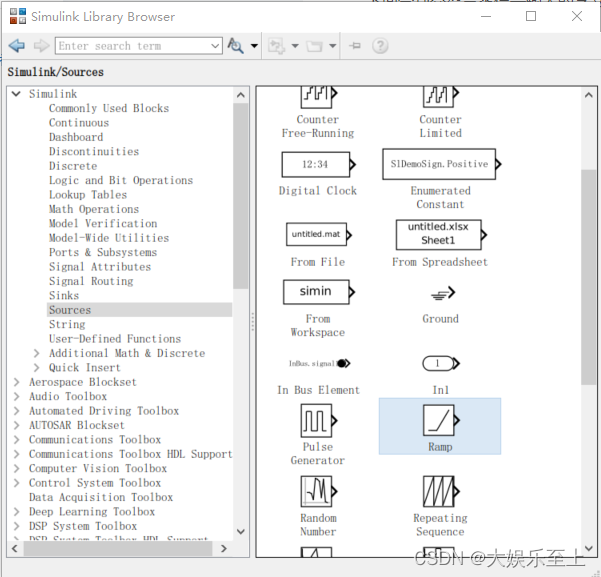Click the tree panel vertical scrollbar thumb
The width and height of the screenshot is (601, 577).
(241, 196)
